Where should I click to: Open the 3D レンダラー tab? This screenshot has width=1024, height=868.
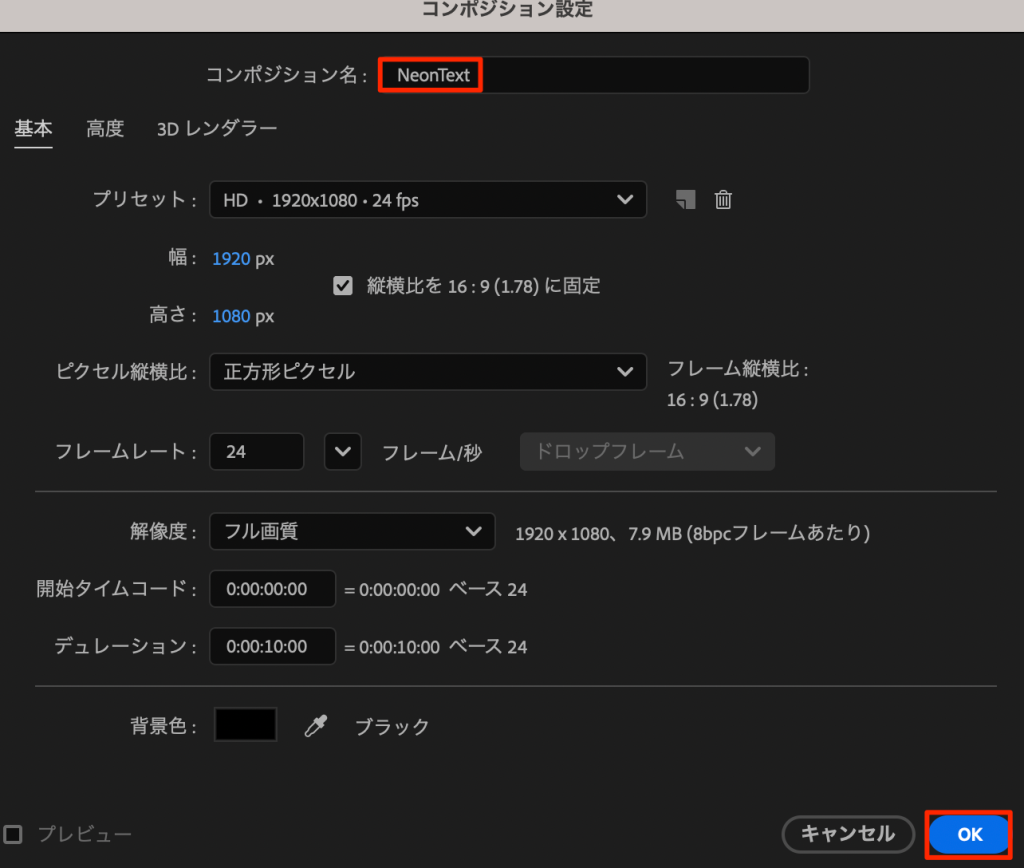click(x=217, y=129)
